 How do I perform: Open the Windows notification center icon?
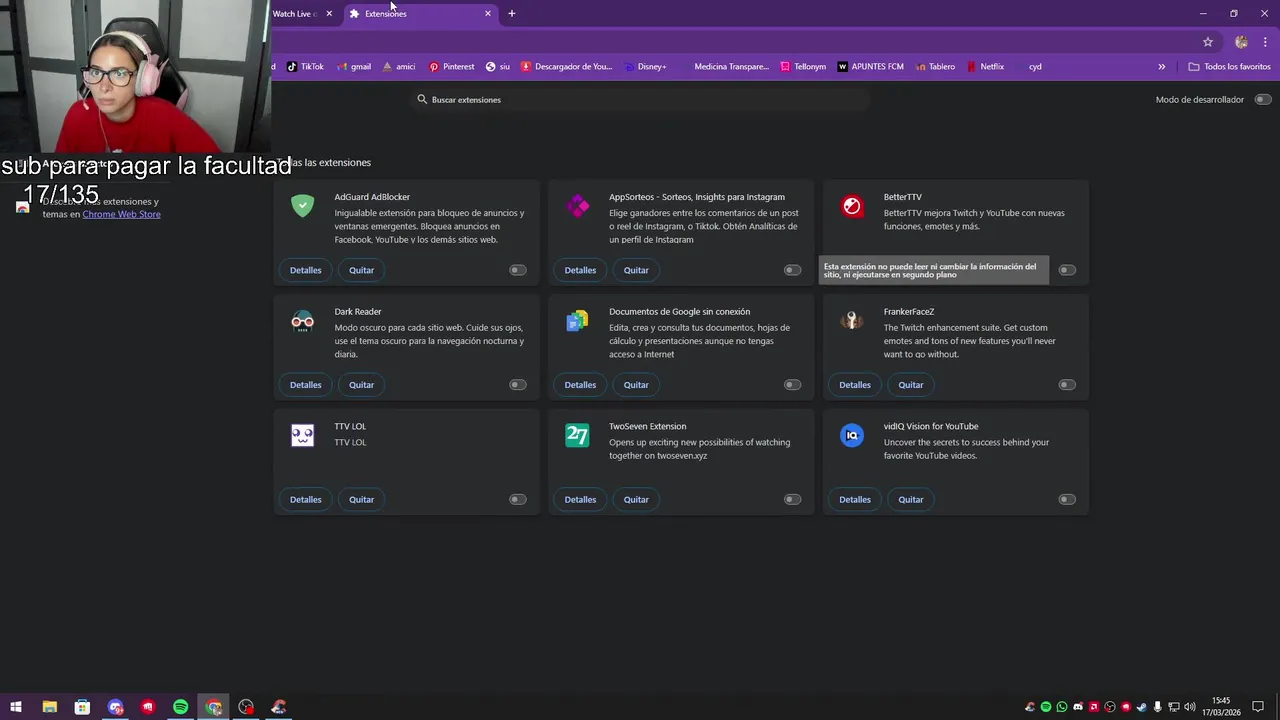coord(1258,707)
